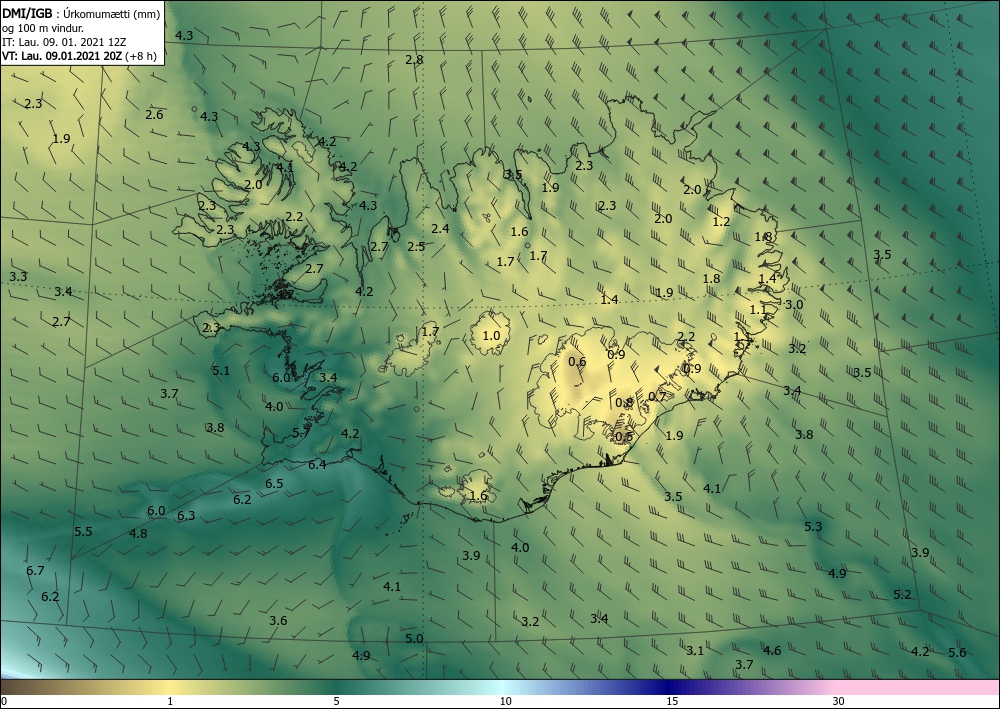Screen dimensions: 1000x709
Task: Click the map value '5.5'
Action: 84,531
